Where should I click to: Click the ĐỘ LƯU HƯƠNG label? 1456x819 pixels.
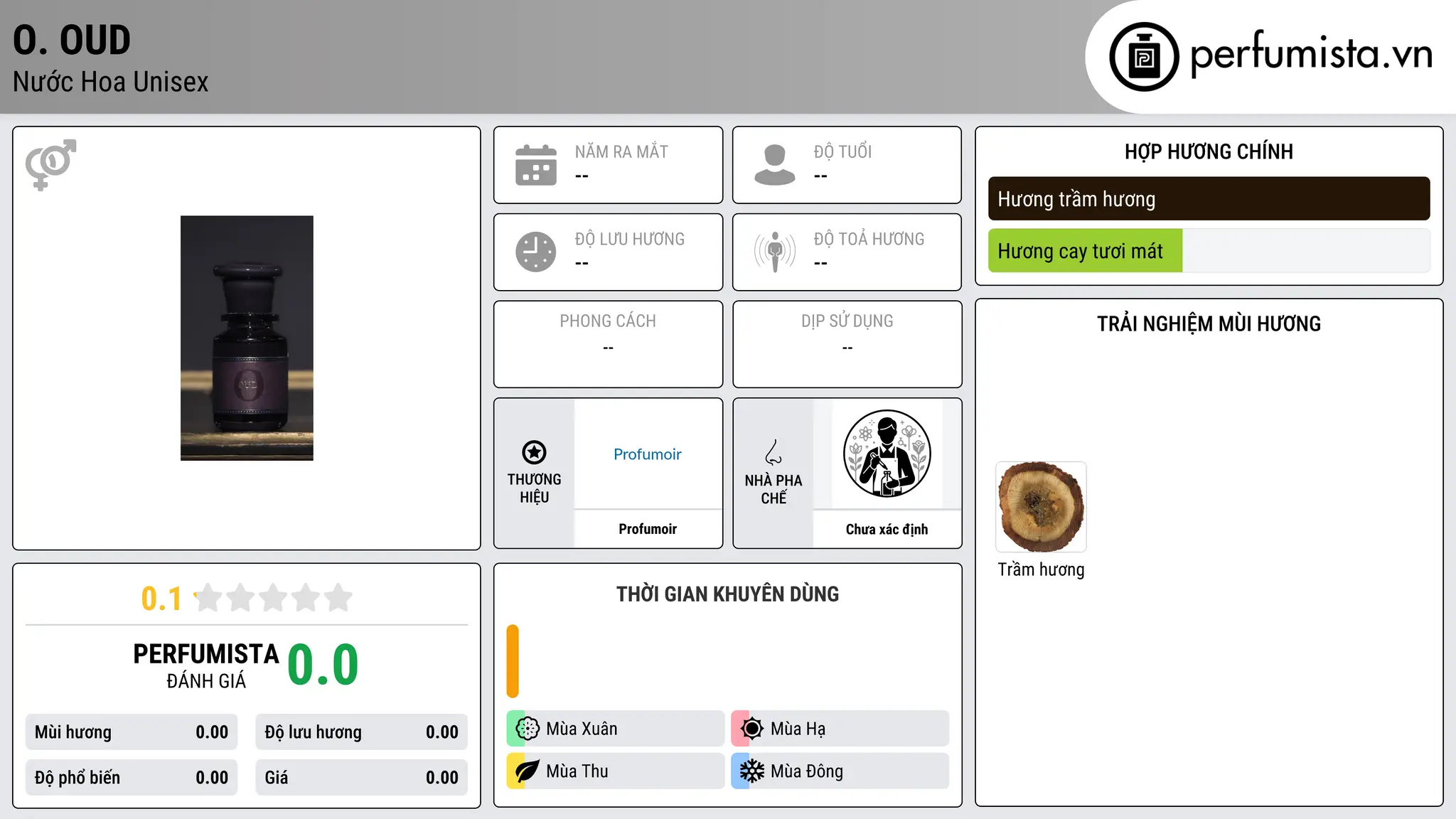pyautogui.click(x=630, y=240)
